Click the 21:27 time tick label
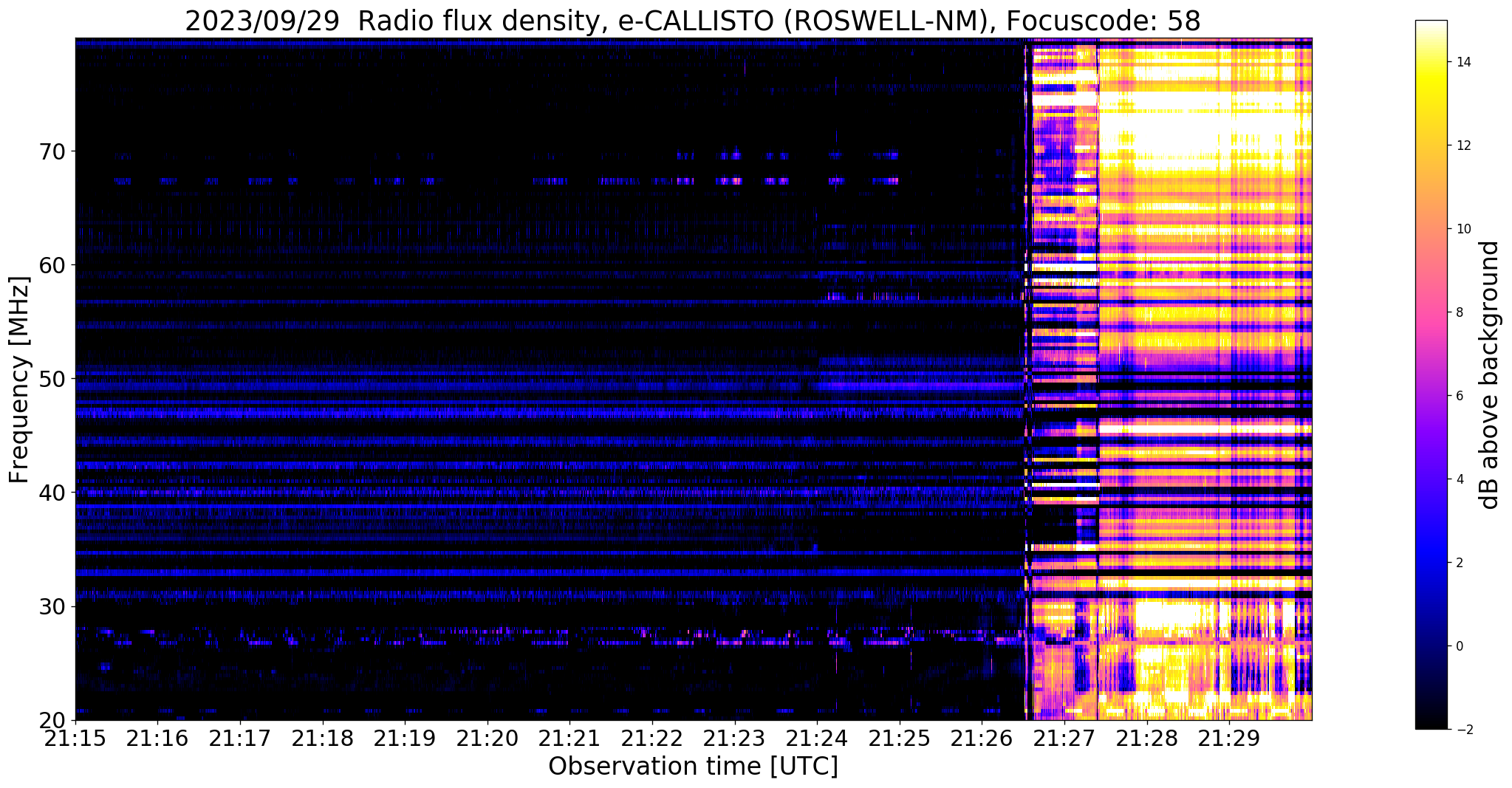This screenshot has height=788, width=1512. [1064, 738]
